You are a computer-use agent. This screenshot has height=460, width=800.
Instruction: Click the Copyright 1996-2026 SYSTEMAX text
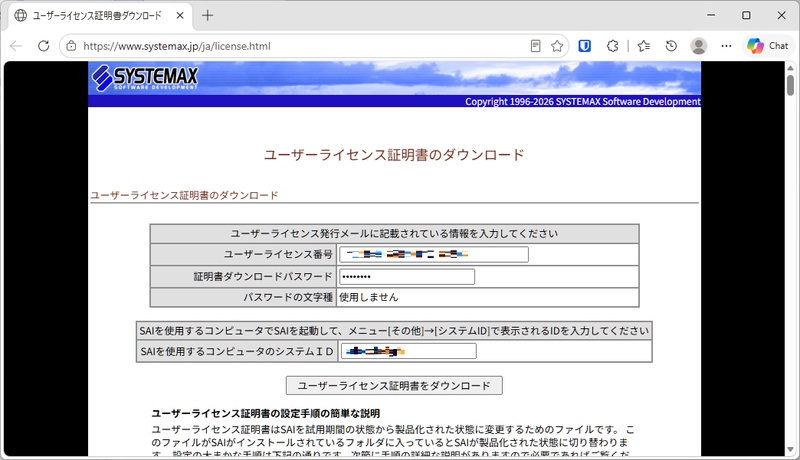click(x=583, y=101)
